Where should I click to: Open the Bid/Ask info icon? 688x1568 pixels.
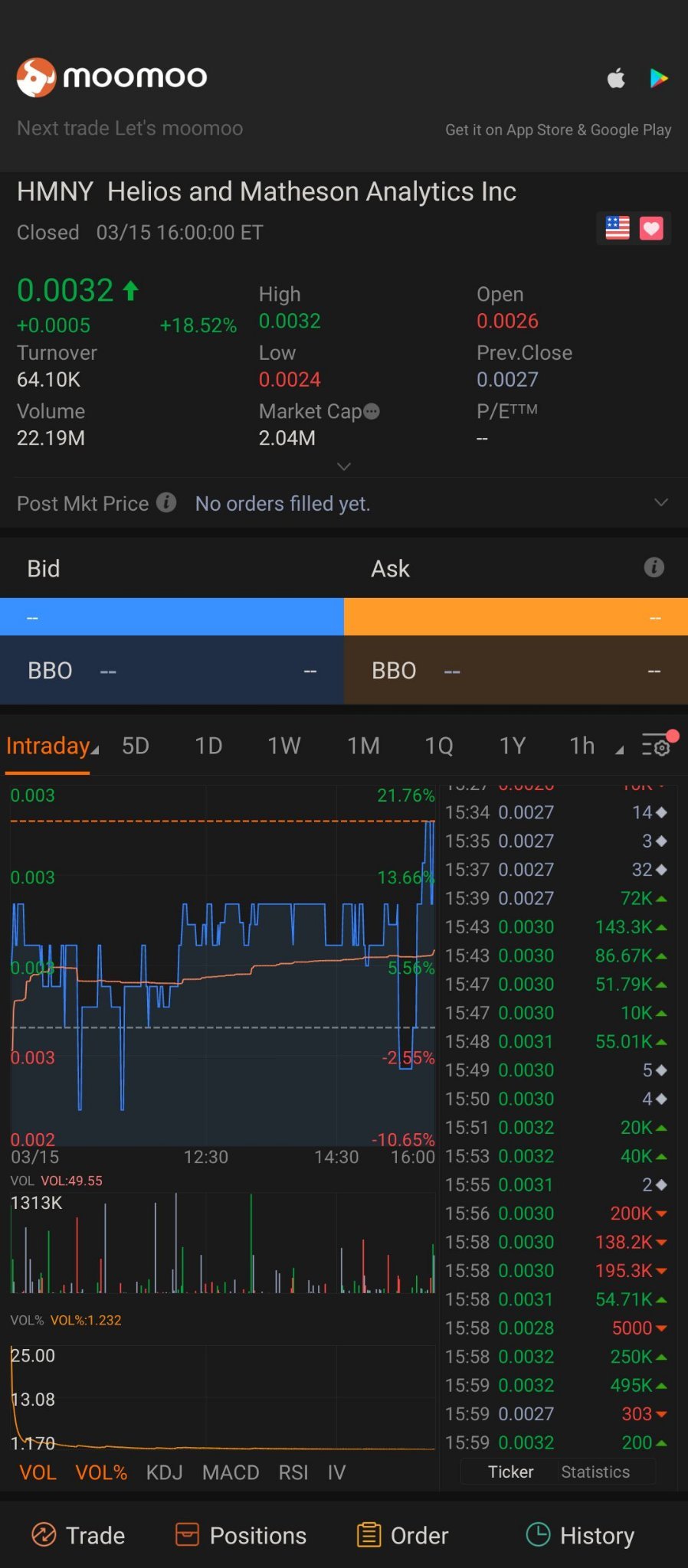point(654,567)
